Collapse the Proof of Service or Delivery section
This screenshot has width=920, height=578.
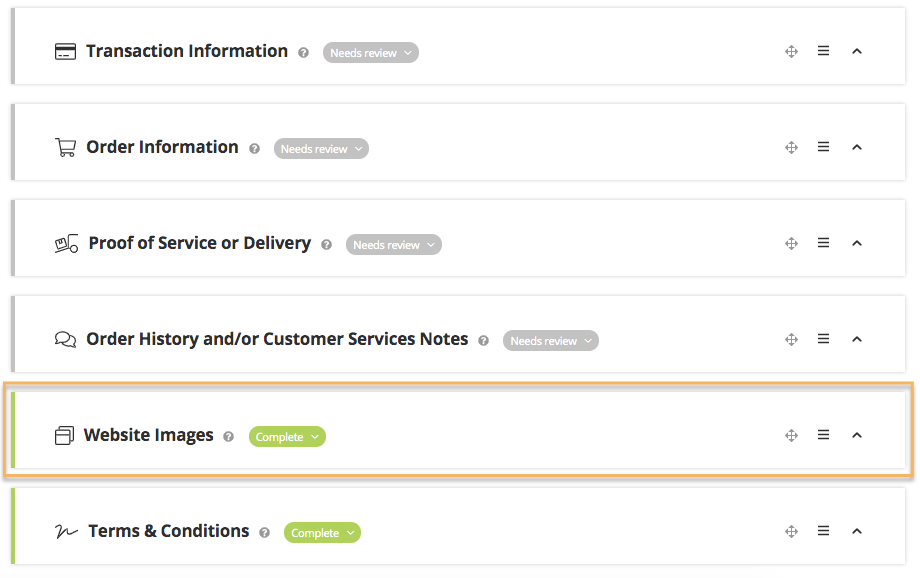[x=857, y=243]
